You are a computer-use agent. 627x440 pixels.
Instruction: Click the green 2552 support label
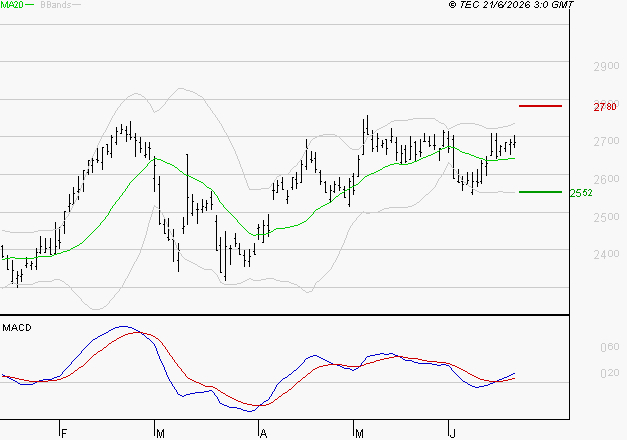[581, 193]
